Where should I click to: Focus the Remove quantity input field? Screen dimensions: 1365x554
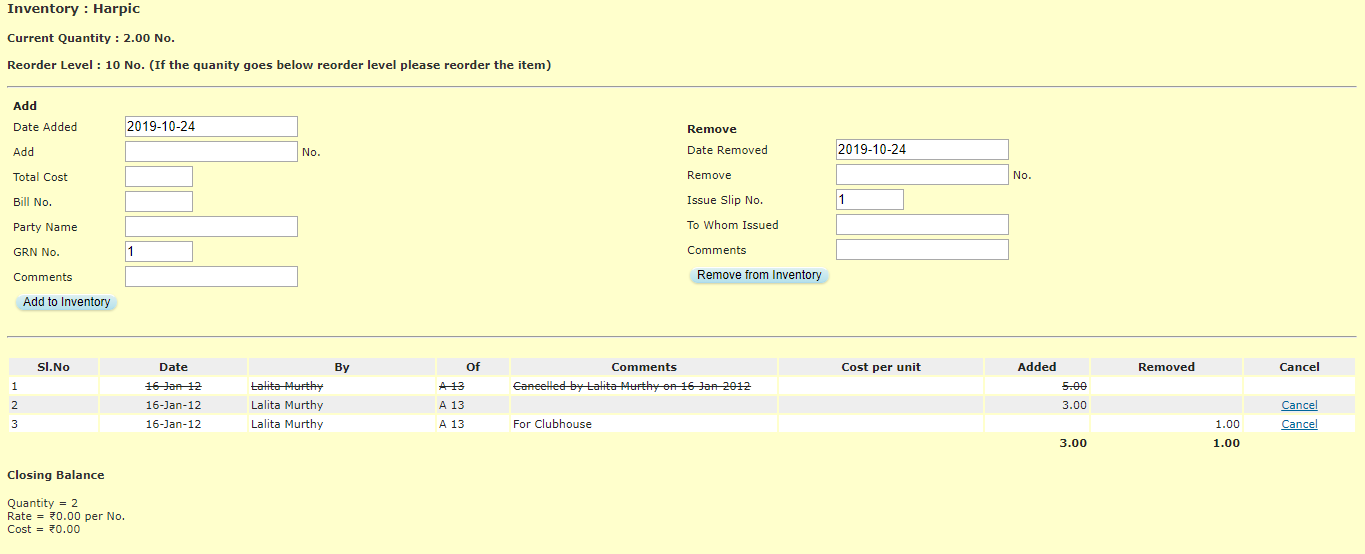click(922, 175)
